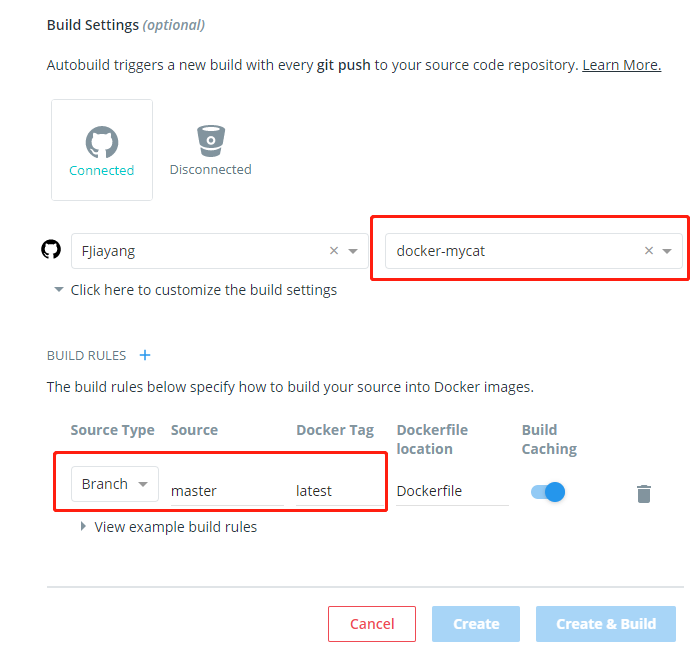This screenshot has height=649, width=691.
Task: Click the master Source input field
Action: [226, 491]
